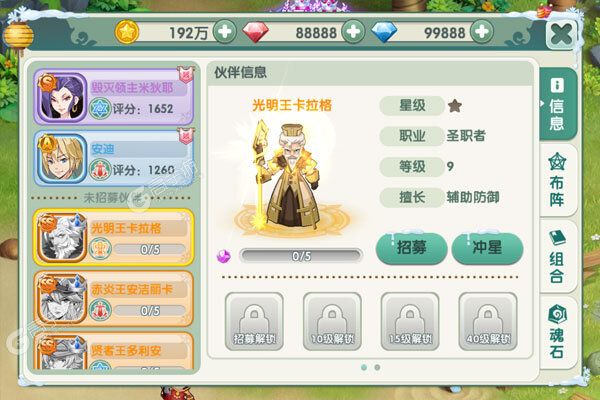Select the 信息 info tab

click(x=557, y=104)
